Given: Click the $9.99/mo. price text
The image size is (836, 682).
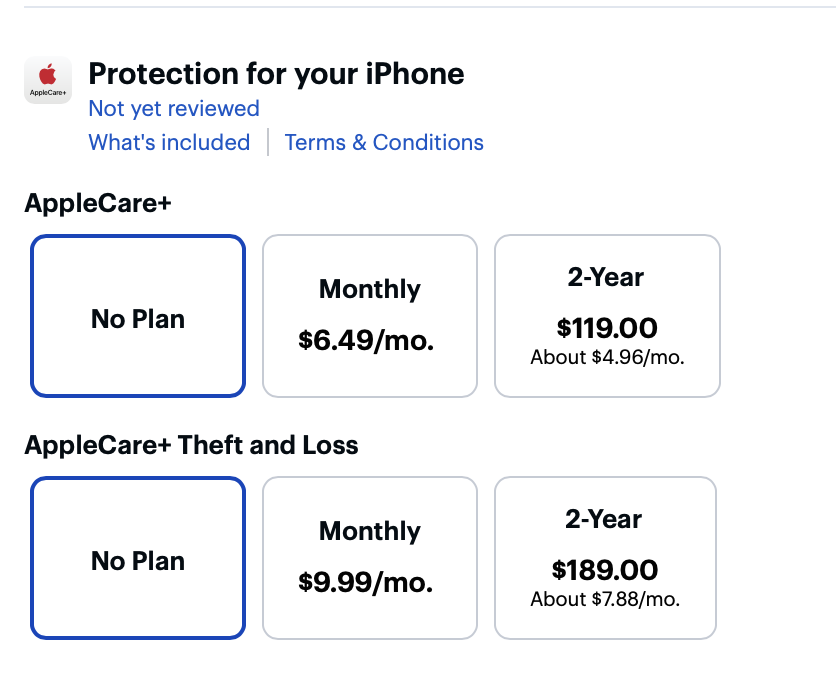Looking at the screenshot, I should (366, 582).
